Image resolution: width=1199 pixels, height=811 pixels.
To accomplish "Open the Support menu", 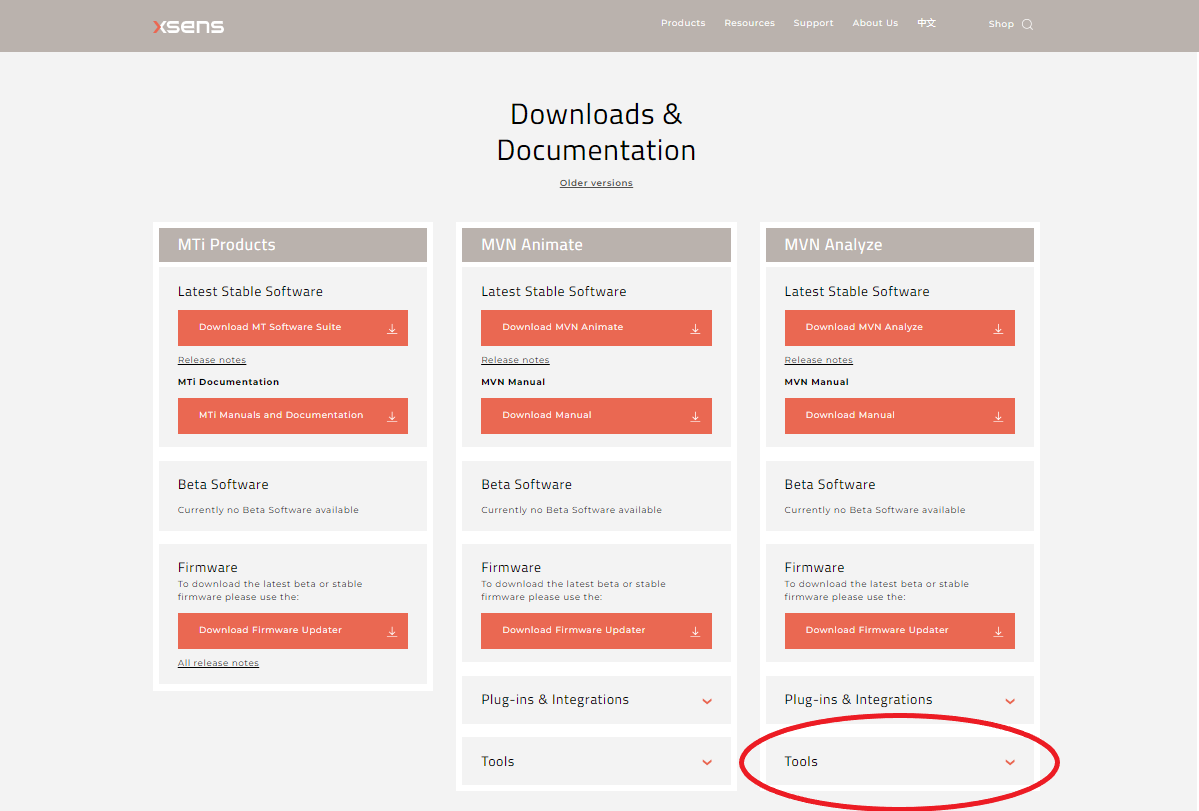I will tap(813, 23).
